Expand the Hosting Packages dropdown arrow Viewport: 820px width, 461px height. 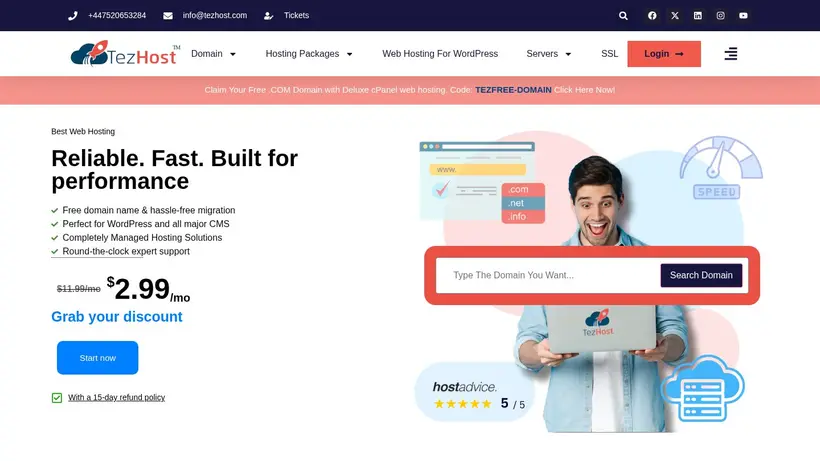coord(350,54)
